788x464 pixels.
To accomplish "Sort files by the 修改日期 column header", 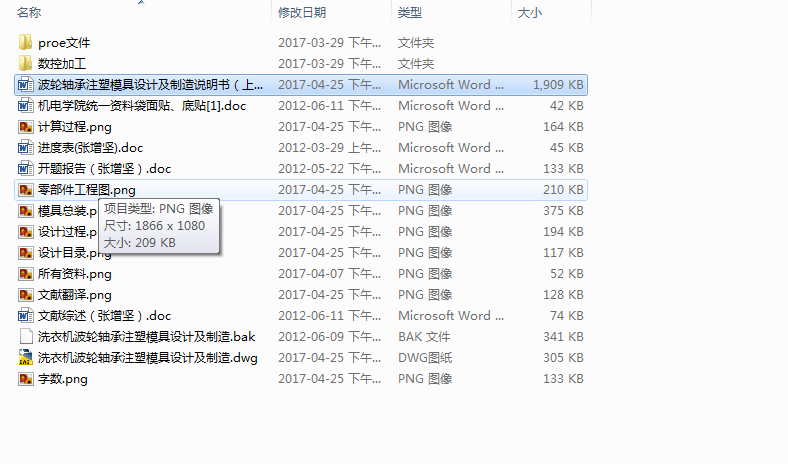I will coord(302,13).
